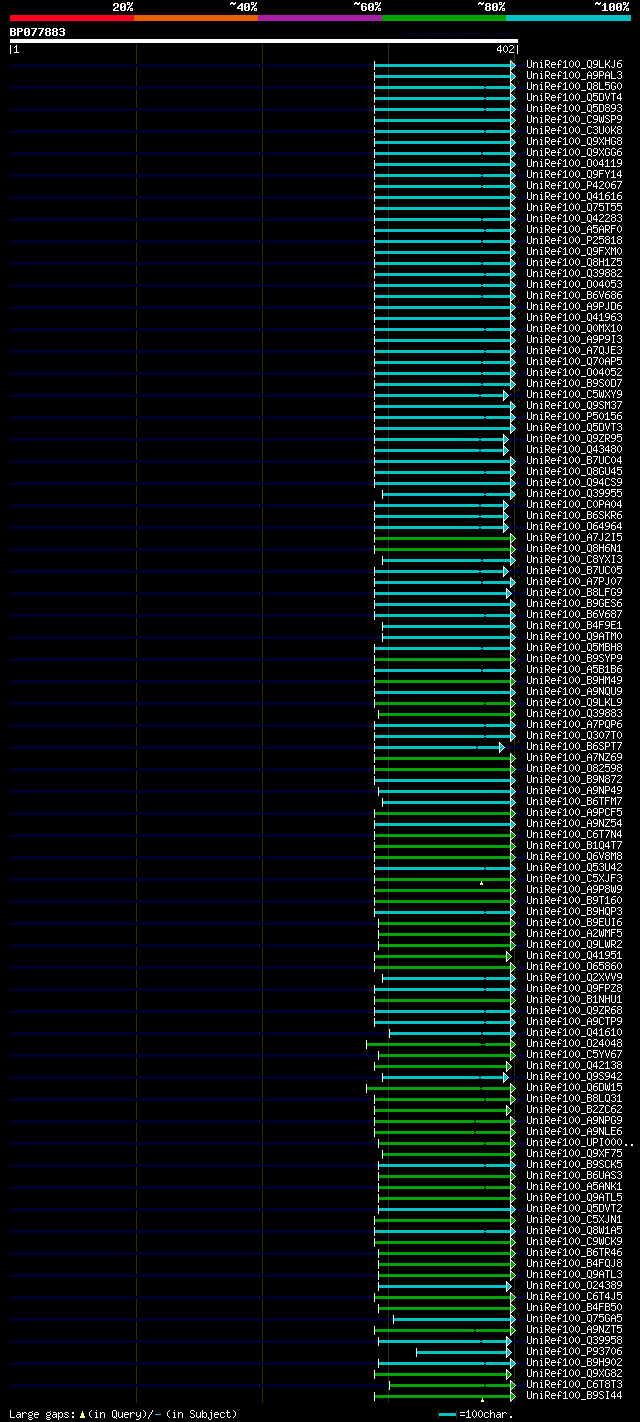Screen dimensions: 640x1422
Task: Select the UniRef100_C6T7N4 label
Action: coord(574,834)
